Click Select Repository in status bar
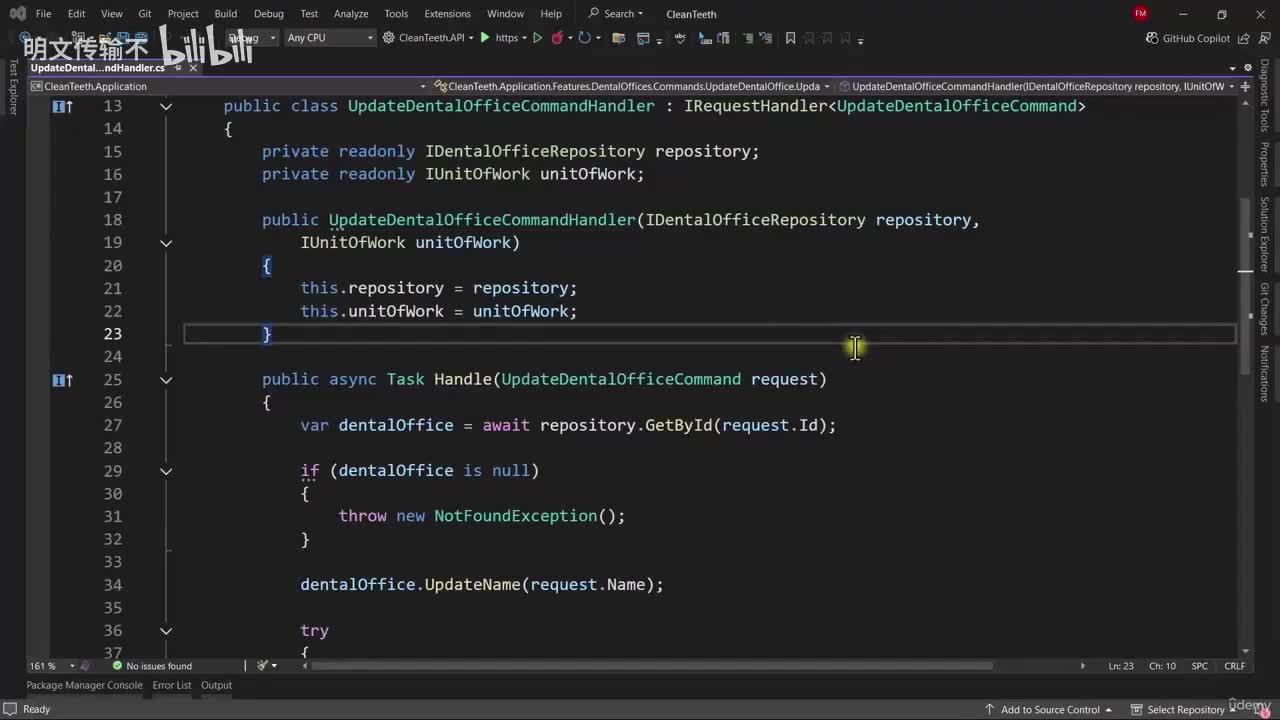This screenshot has width=1280, height=720. [x=1185, y=709]
